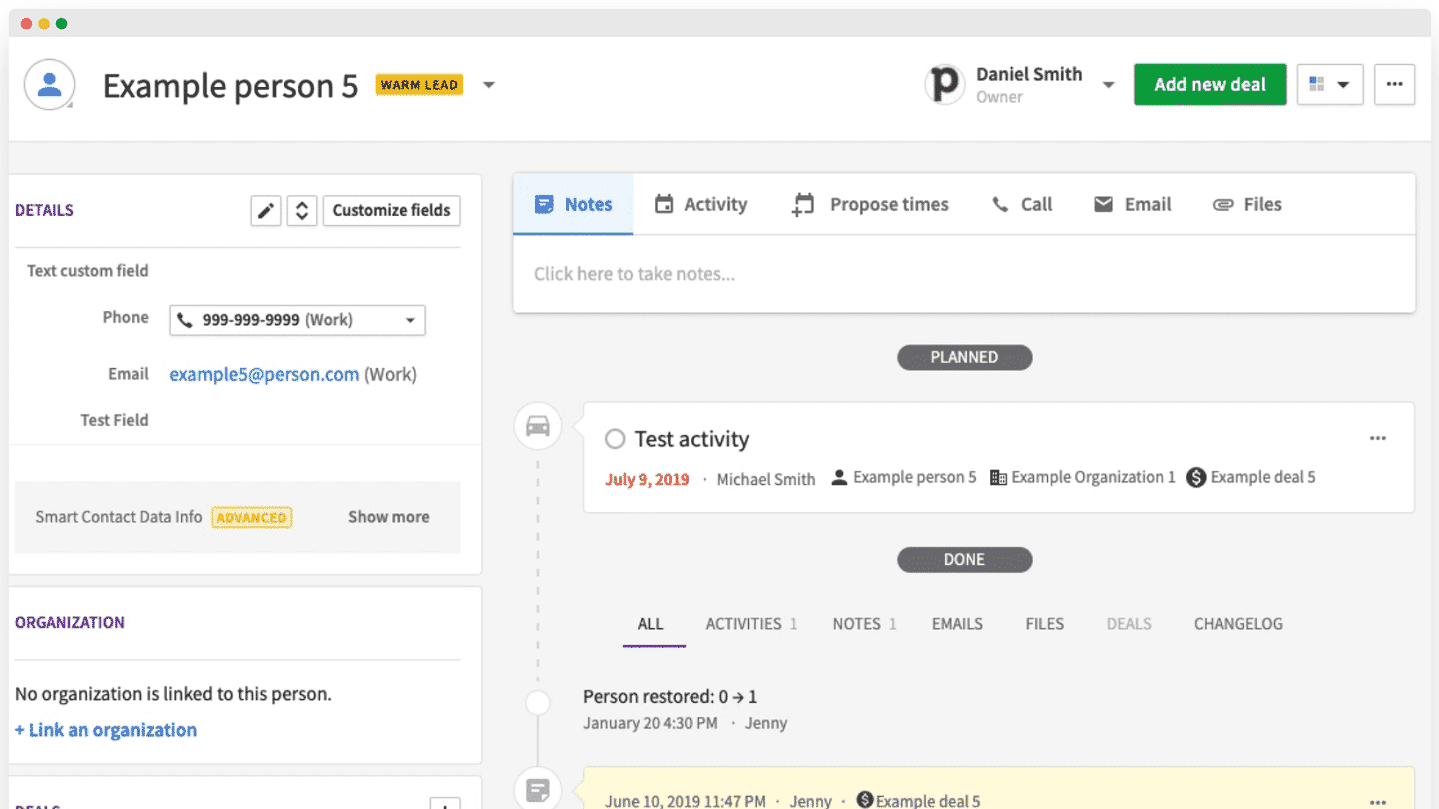Image resolution: width=1439 pixels, height=809 pixels.
Task: Filter history by NOTES
Action: tap(864, 624)
